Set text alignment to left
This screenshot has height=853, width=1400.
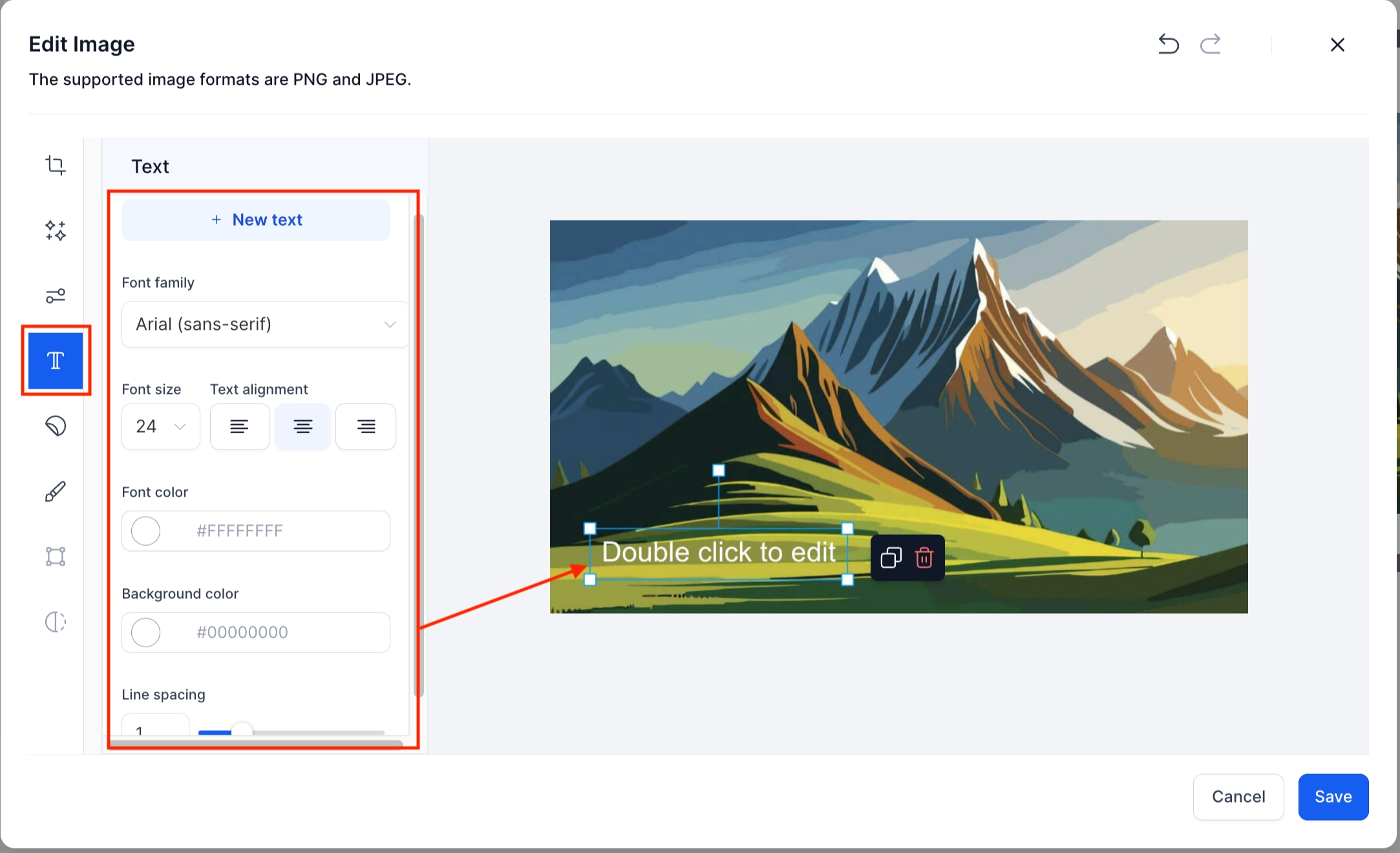[239, 427]
